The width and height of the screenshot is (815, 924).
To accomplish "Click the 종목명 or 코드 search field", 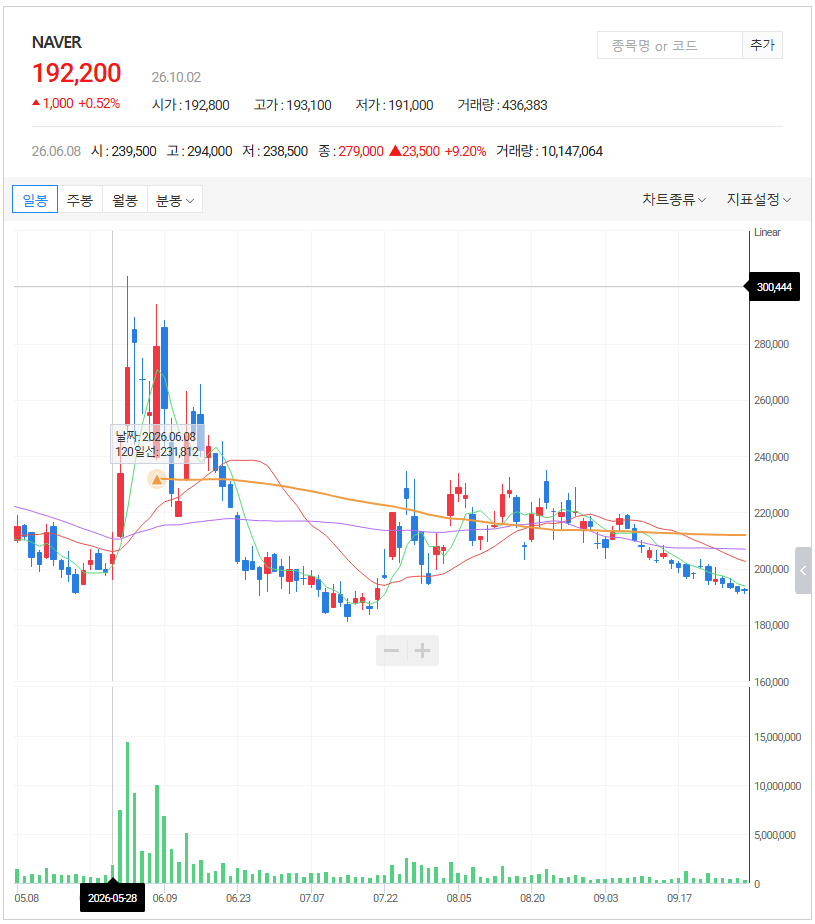I will click(x=669, y=45).
